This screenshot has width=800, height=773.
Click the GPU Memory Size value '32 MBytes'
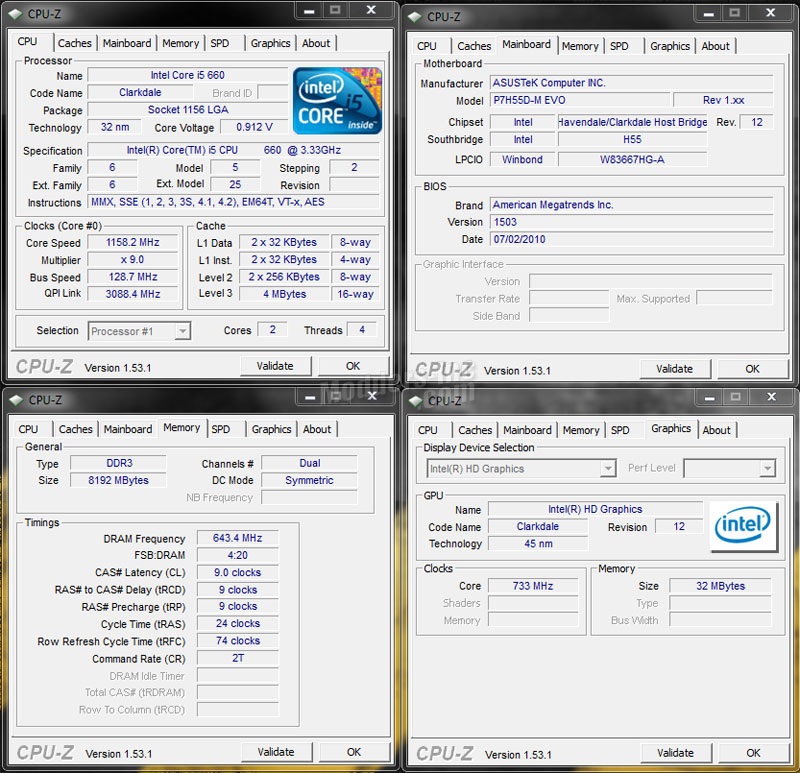point(720,586)
